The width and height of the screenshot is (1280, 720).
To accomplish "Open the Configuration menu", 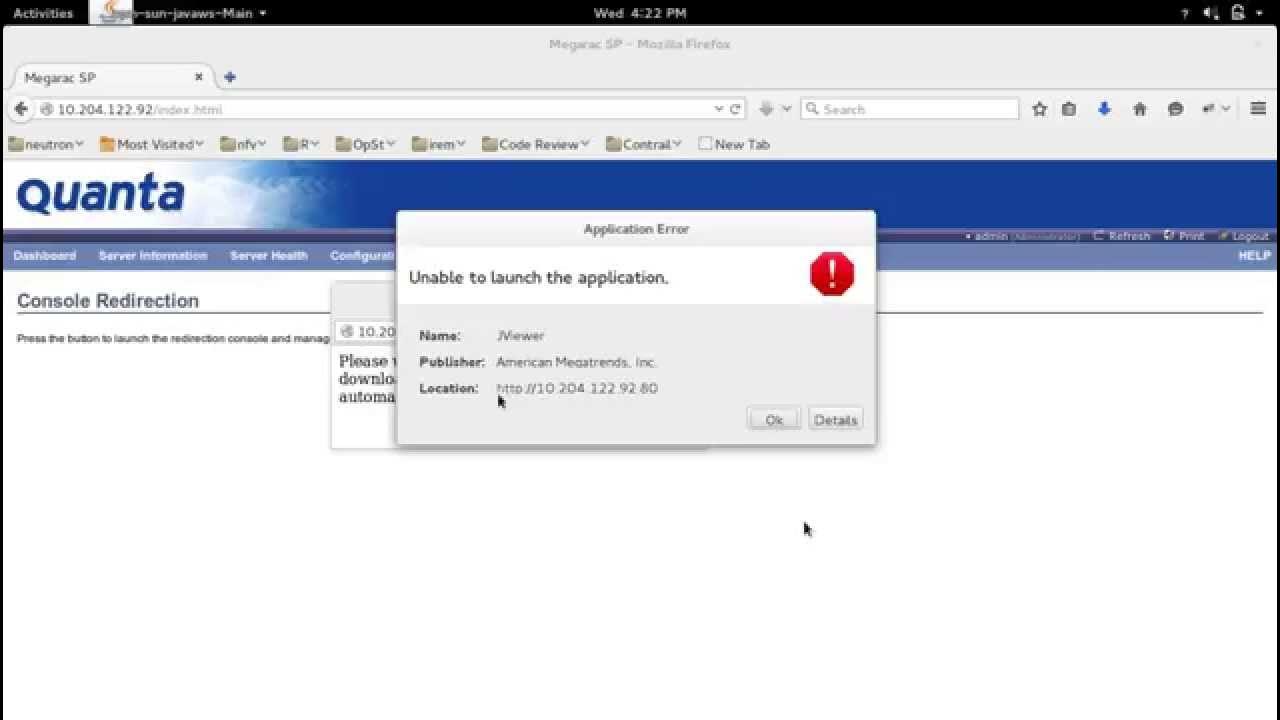I will (x=363, y=256).
